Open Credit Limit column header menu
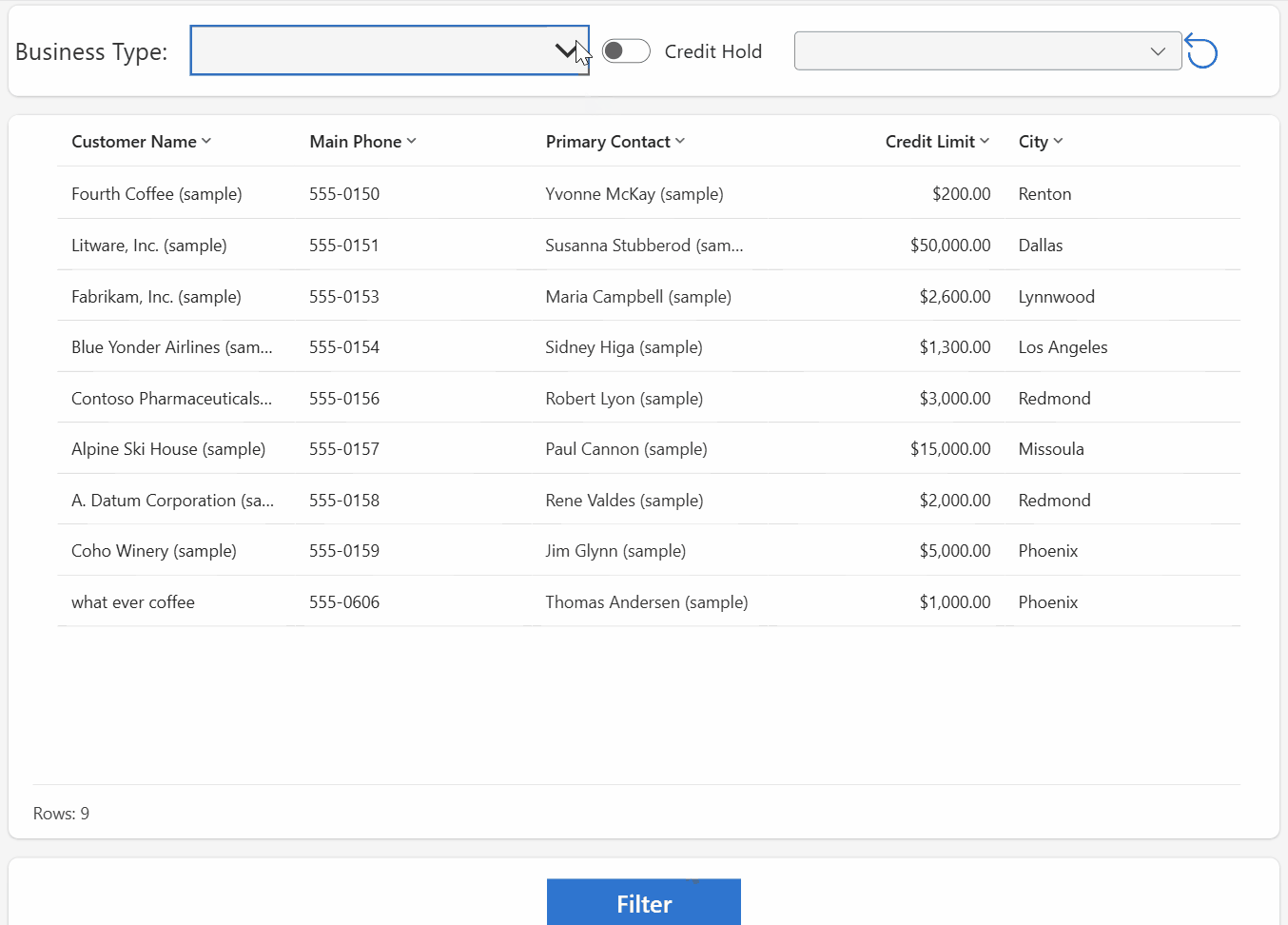This screenshot has height=925, width=1288. 936,142
